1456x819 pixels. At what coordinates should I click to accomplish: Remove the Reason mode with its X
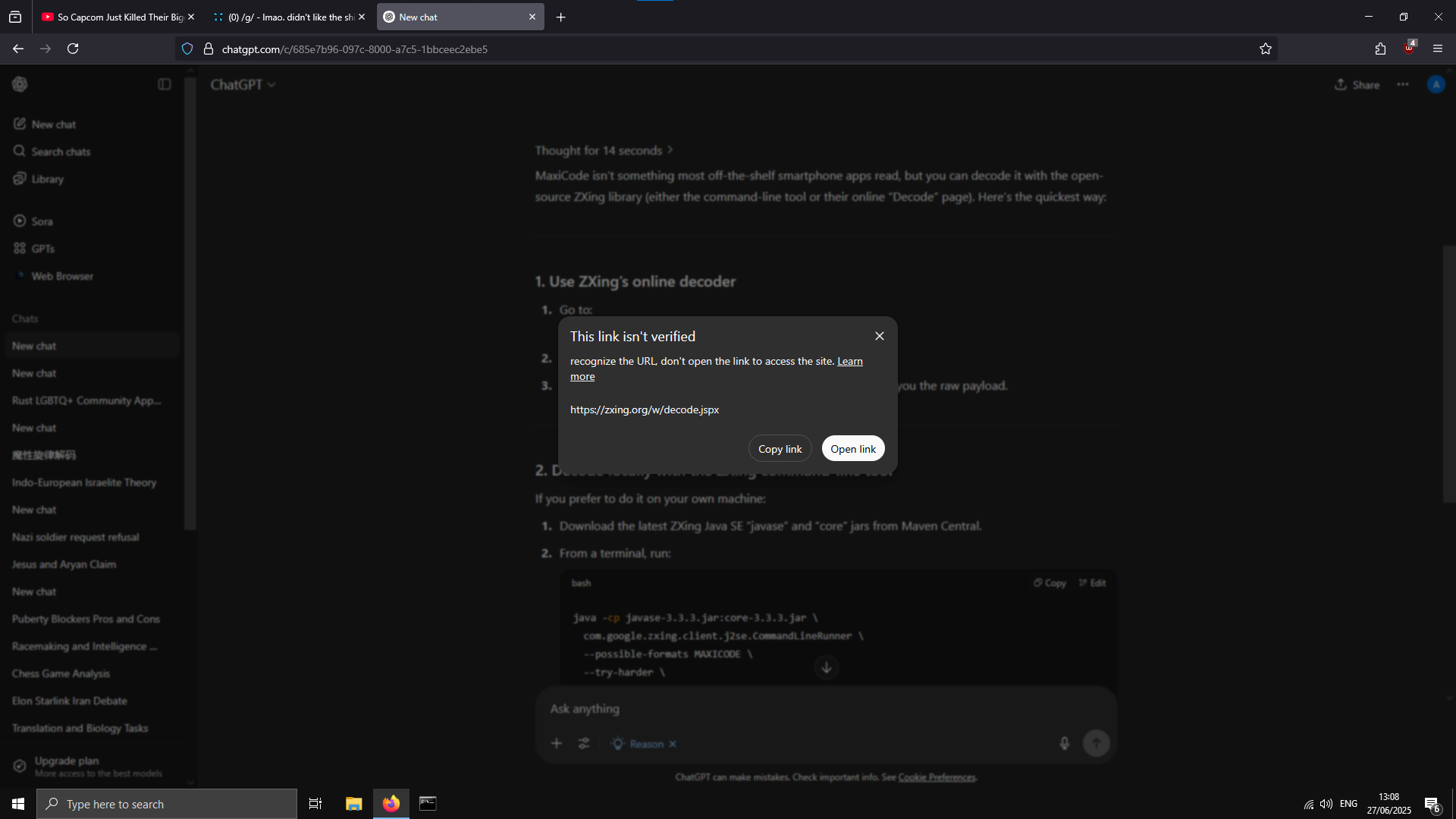673,744
